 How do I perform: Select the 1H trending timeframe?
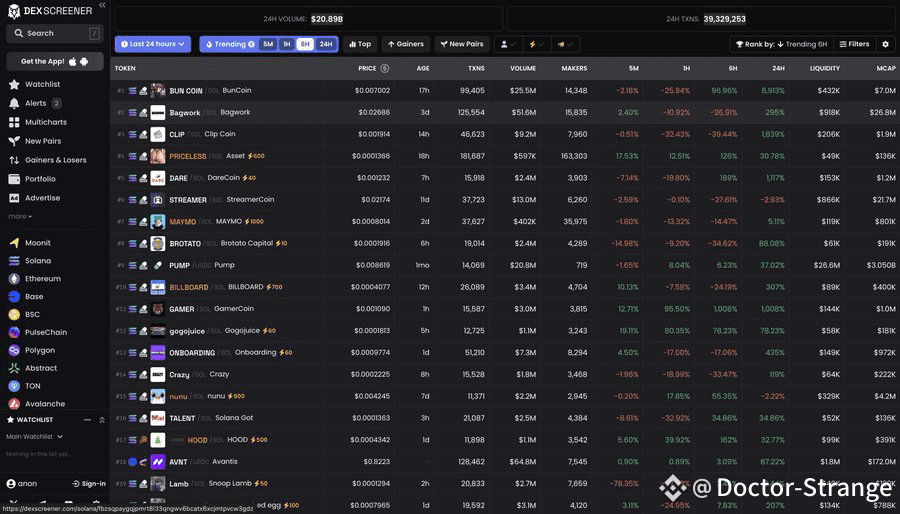click(286, 44)
